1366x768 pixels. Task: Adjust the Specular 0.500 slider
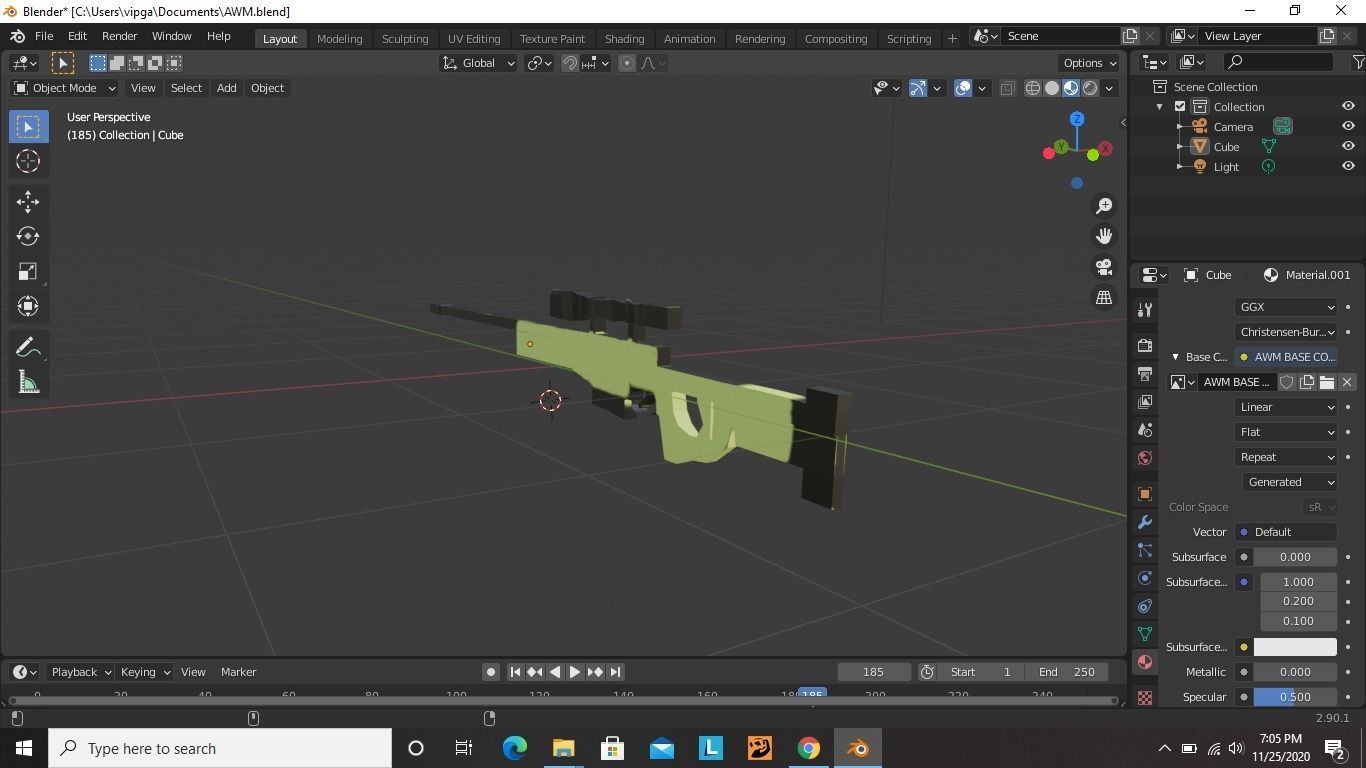[1295, 697]
